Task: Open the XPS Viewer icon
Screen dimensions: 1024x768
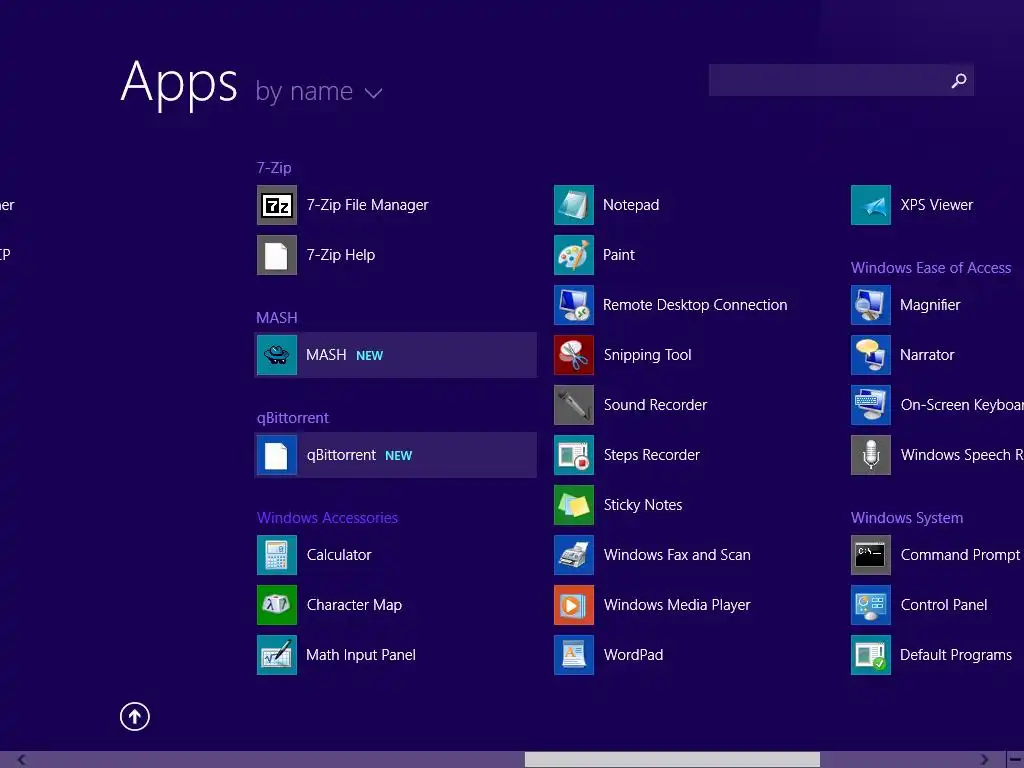Action: 871,205
